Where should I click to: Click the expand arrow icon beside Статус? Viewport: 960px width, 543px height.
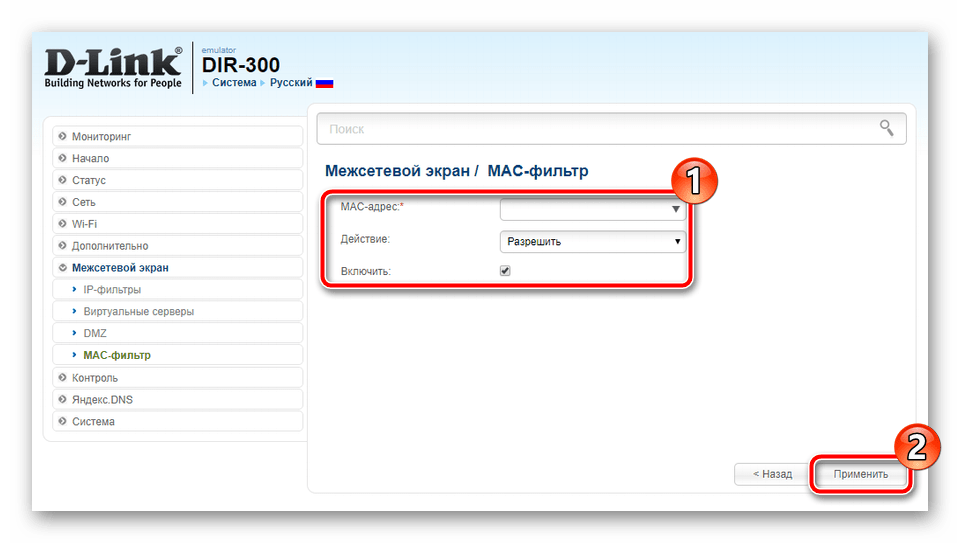62,180
